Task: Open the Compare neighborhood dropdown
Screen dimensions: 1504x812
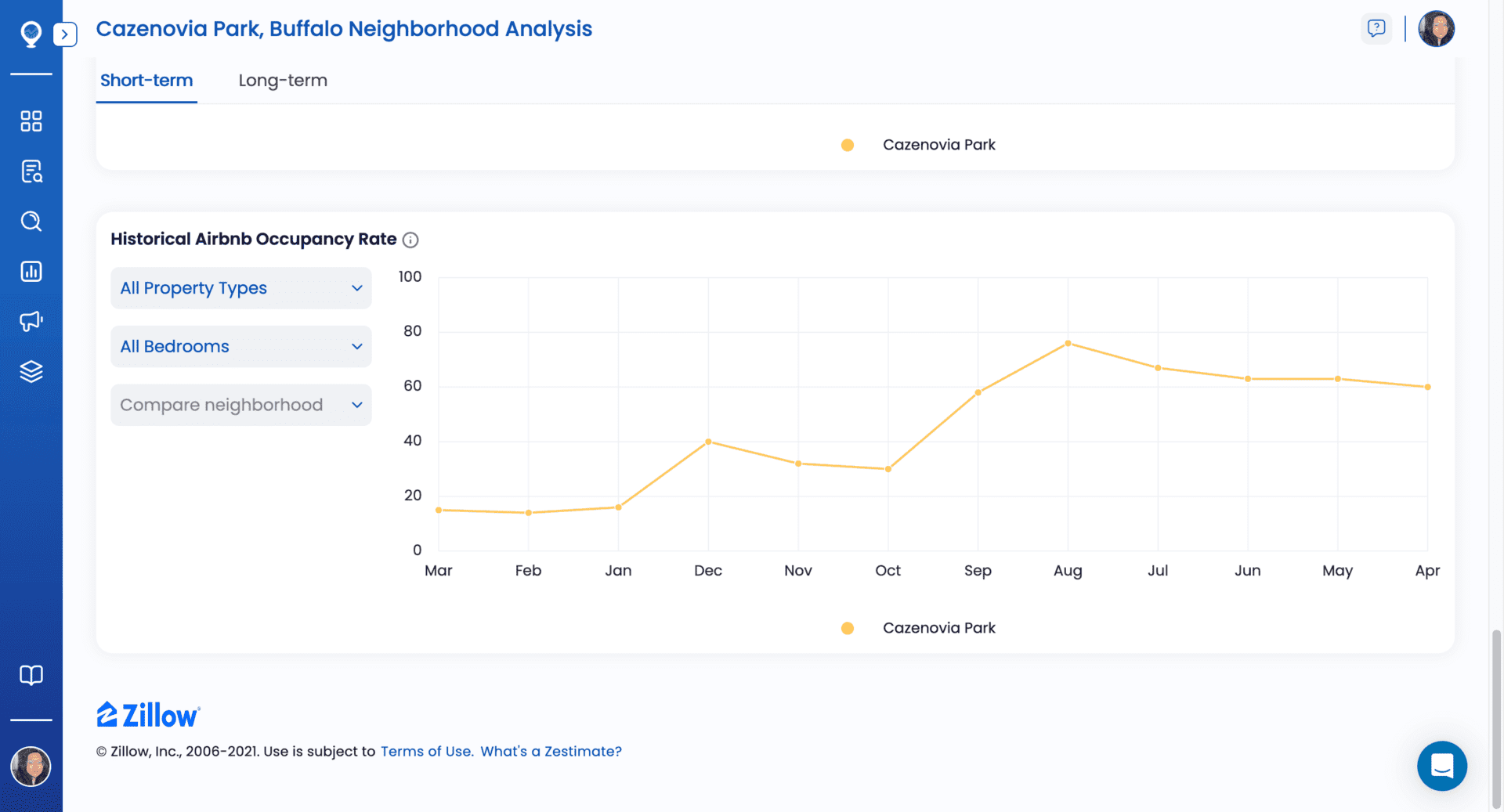Action: (x=240, y=405)
